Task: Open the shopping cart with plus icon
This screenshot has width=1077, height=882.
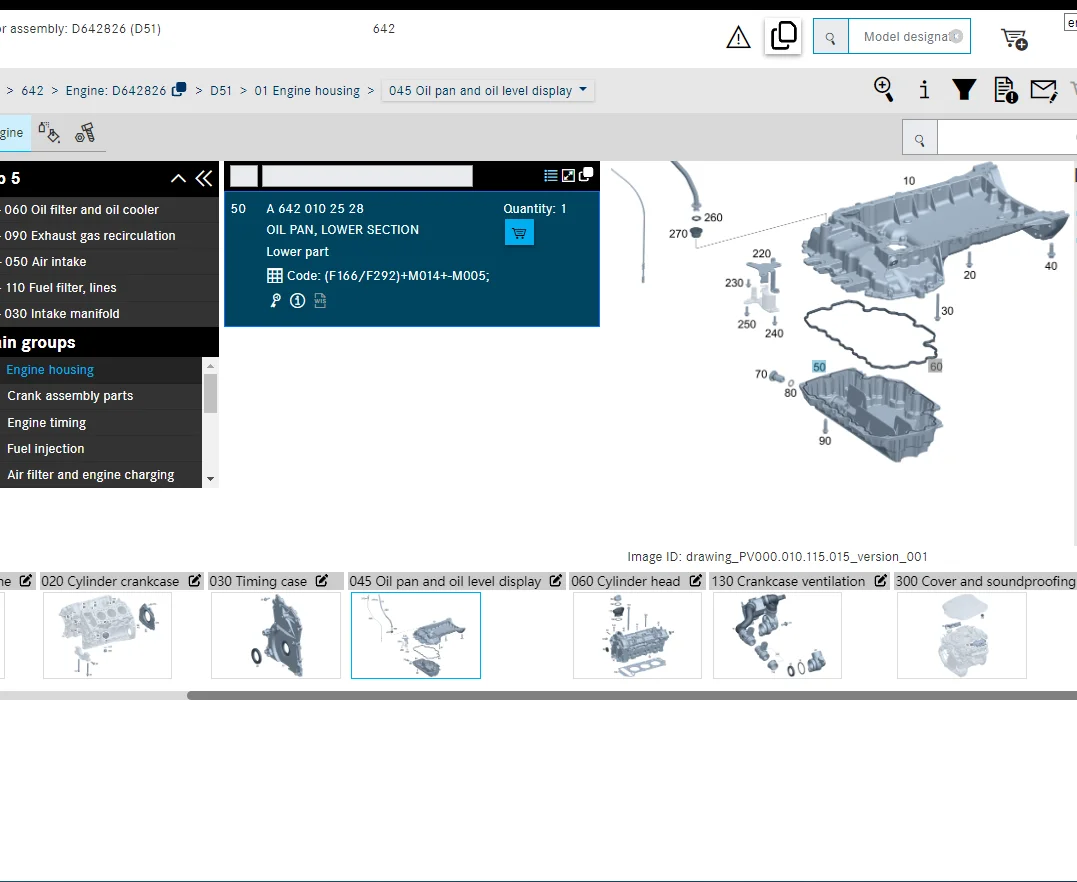Action: 1014,38
